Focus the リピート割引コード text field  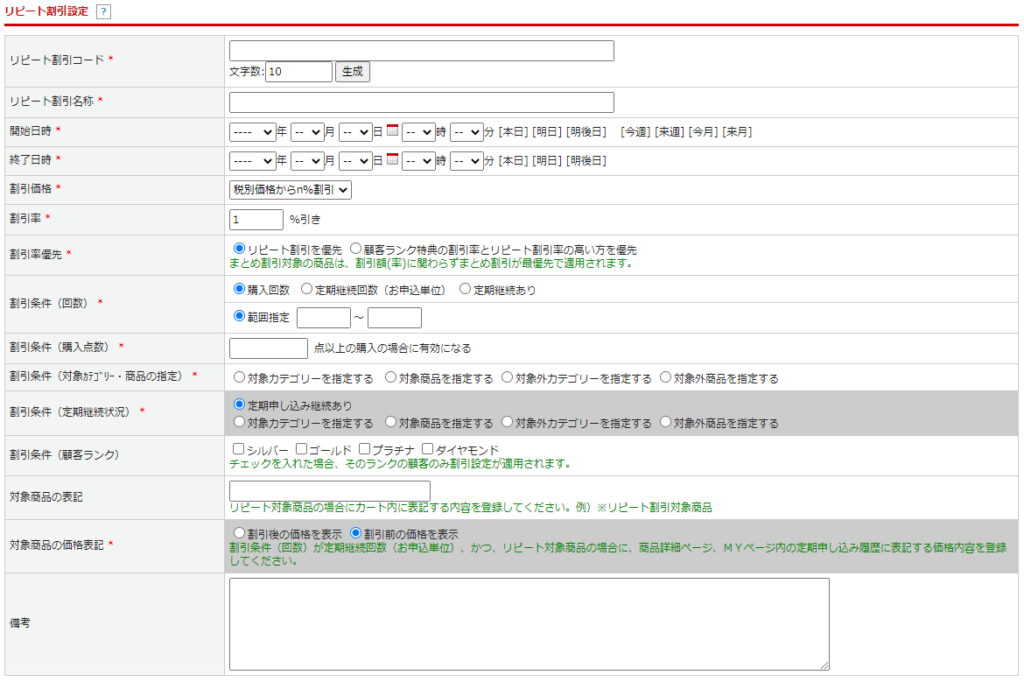[x=421, y=51]
